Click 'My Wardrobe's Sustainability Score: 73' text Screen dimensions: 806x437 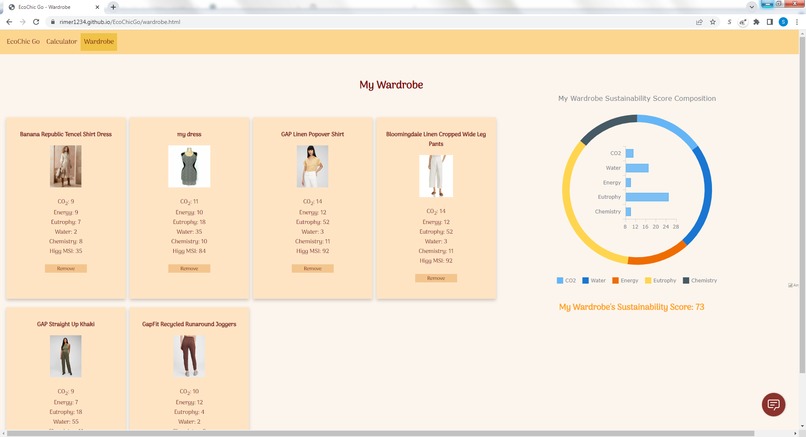point(632,307)
